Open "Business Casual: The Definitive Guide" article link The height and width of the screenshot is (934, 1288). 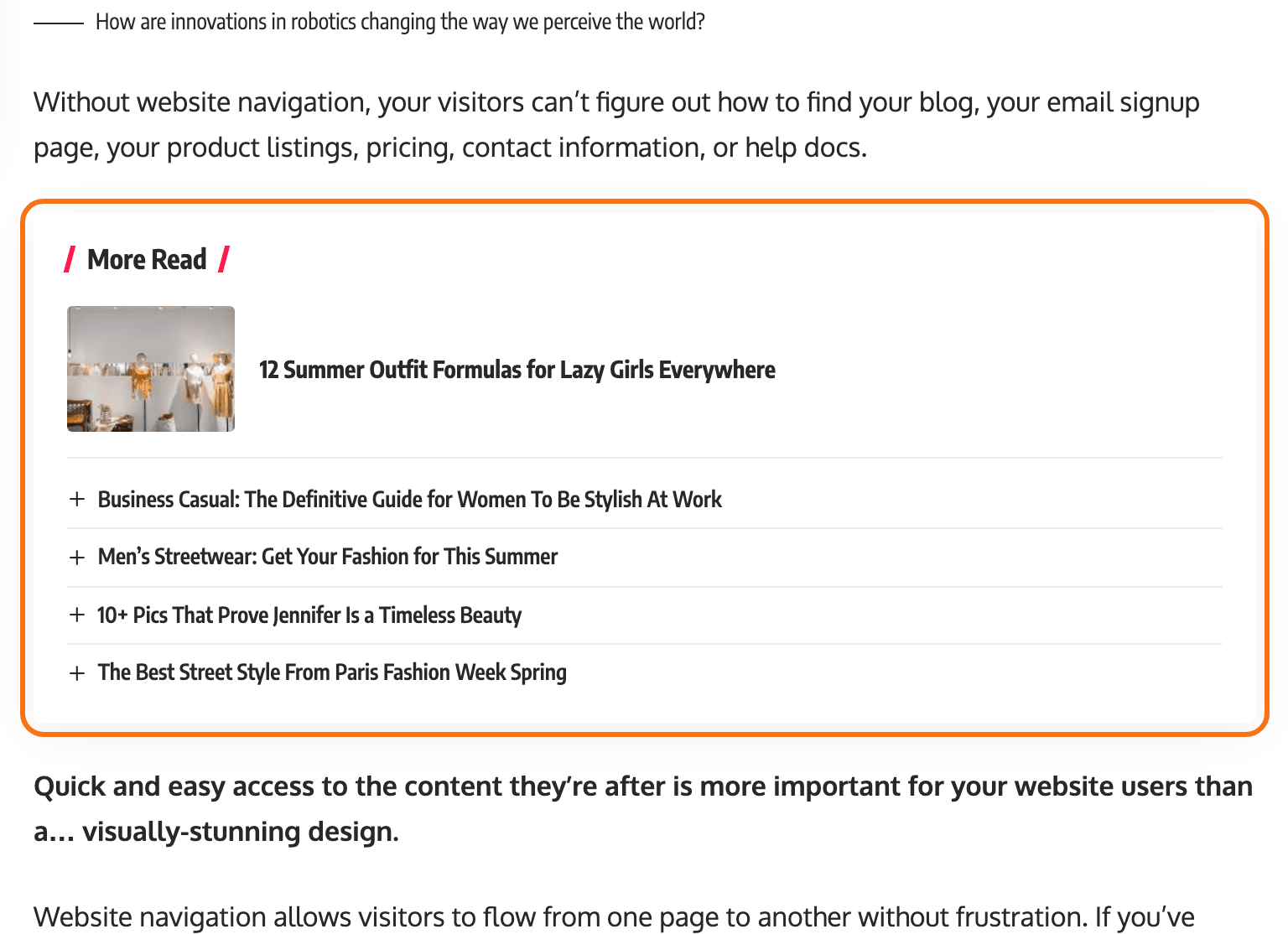[409, 500]
